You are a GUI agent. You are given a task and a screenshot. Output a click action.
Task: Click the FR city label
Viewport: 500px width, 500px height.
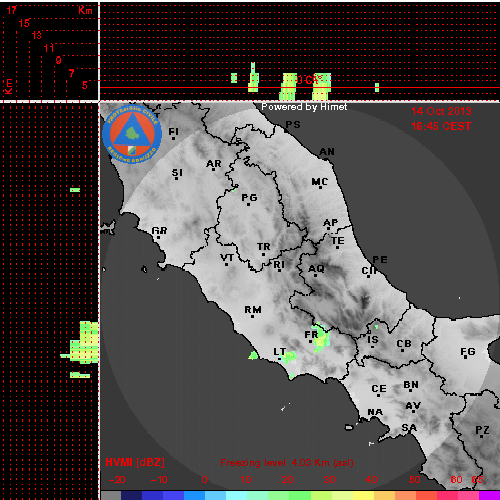(x=311, y=334)
